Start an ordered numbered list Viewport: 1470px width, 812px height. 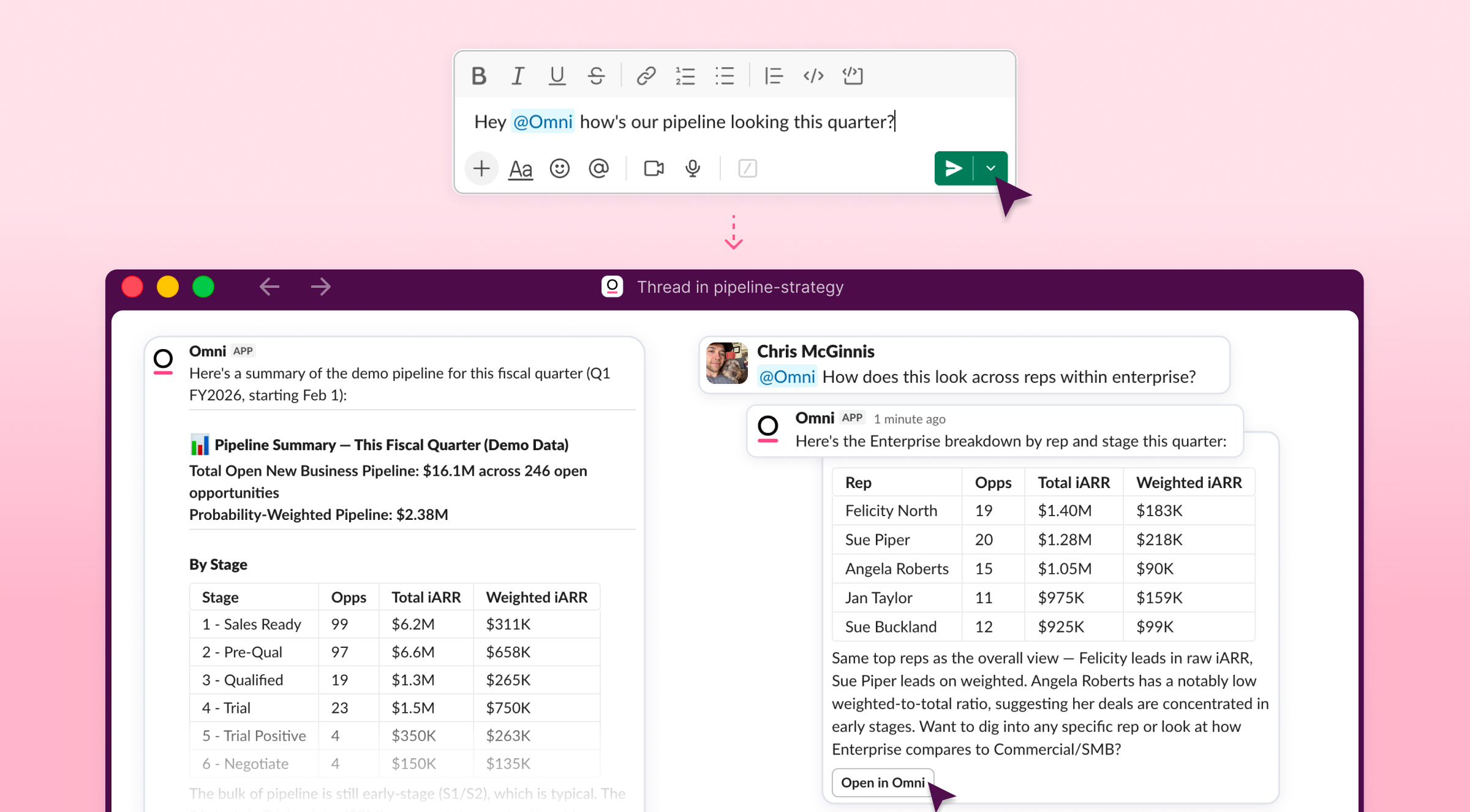pyautogui.click(x=685, y=76)
